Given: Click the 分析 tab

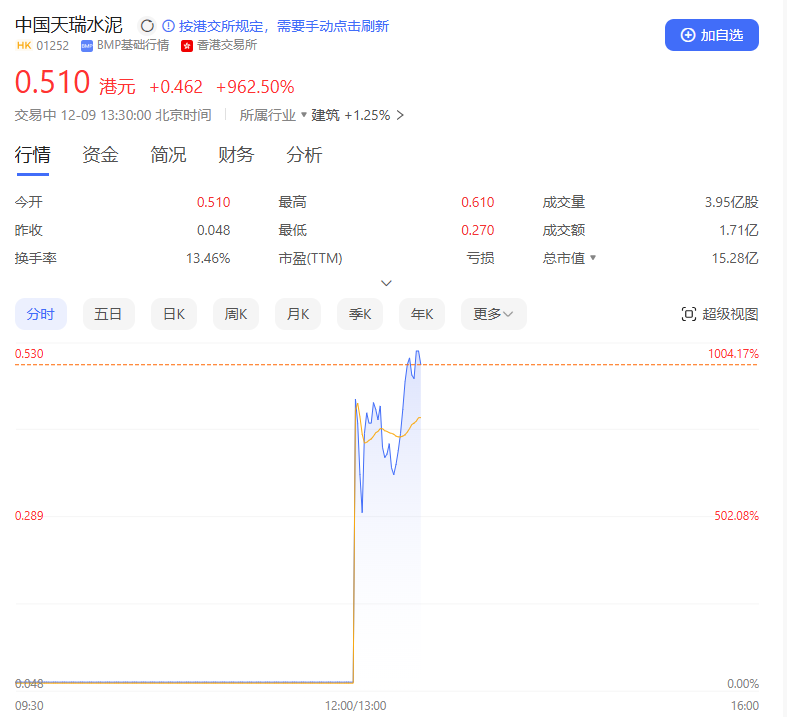Looking at the screenshot, I should (304, 155).
